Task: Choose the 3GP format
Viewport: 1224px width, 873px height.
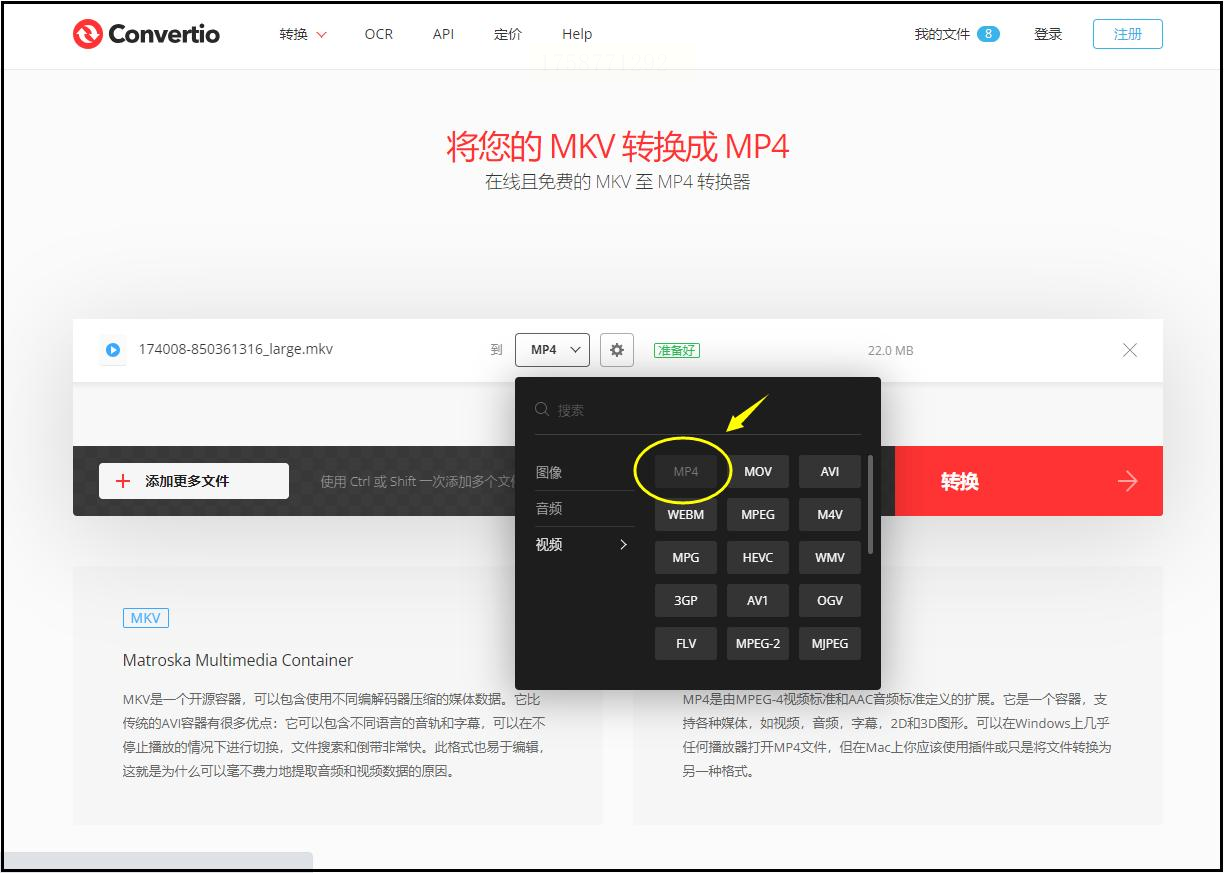Action: click(x=686, y=601)
